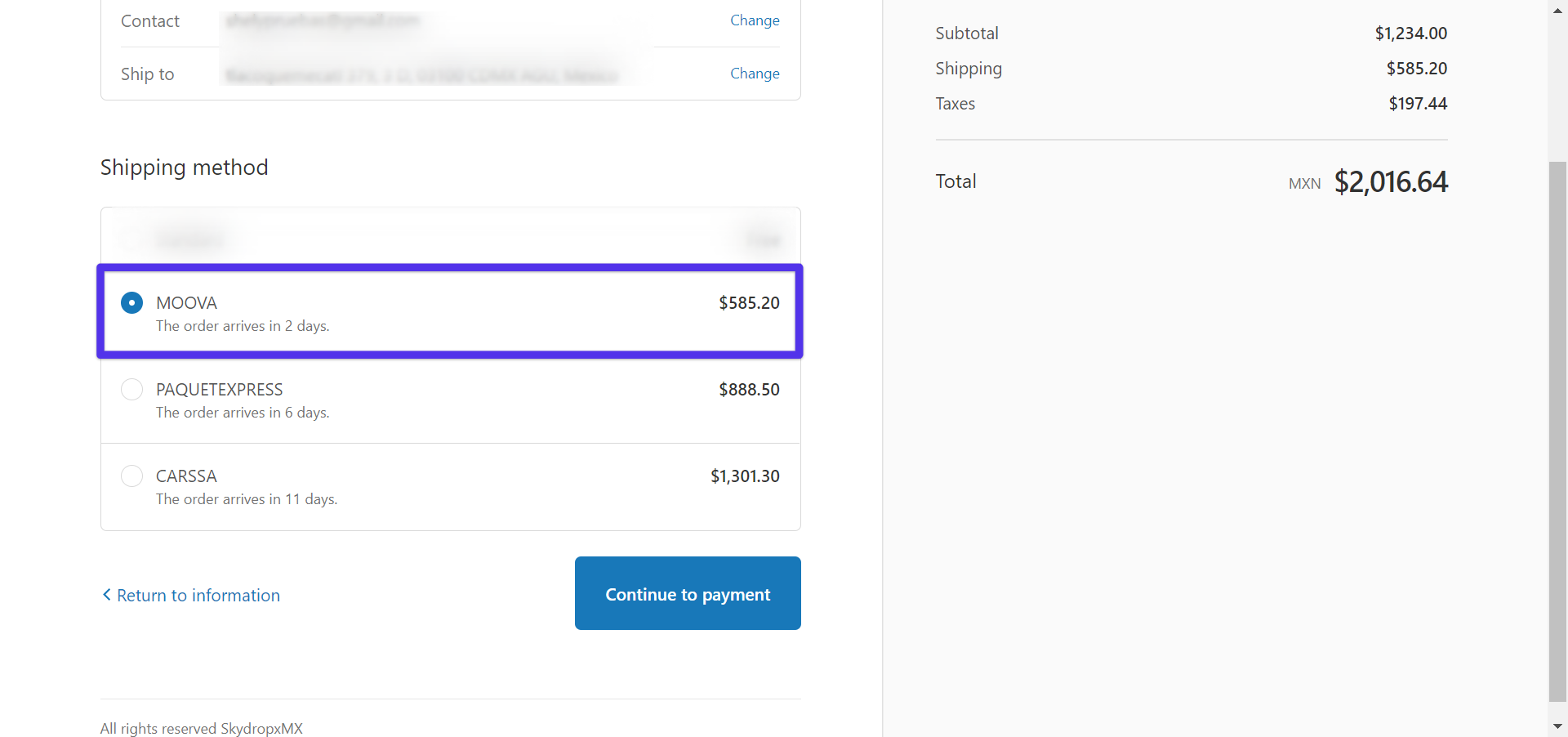Click the vertical scrollbar thumb
The width and height of the screenshot is (1568, 737).
tap(1557, 431)
